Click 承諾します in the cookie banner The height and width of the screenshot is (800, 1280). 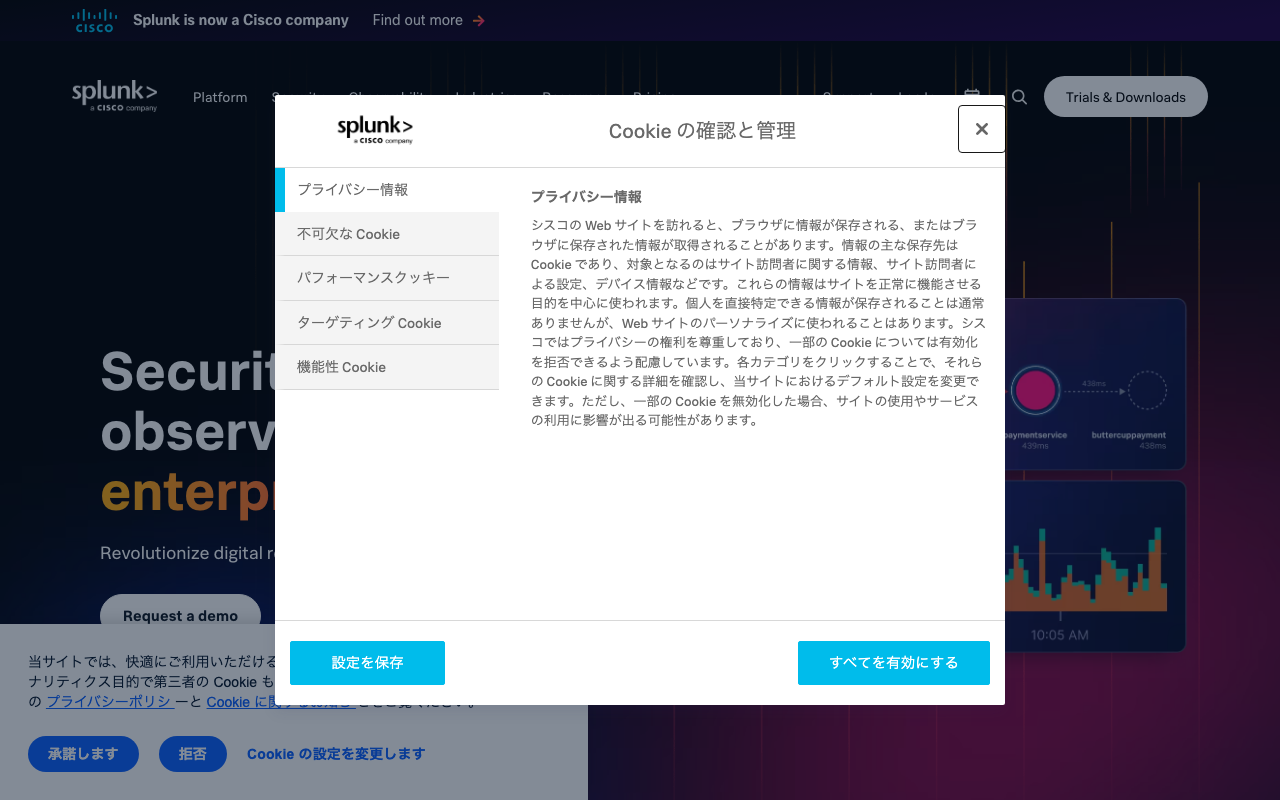click(83, 754)
